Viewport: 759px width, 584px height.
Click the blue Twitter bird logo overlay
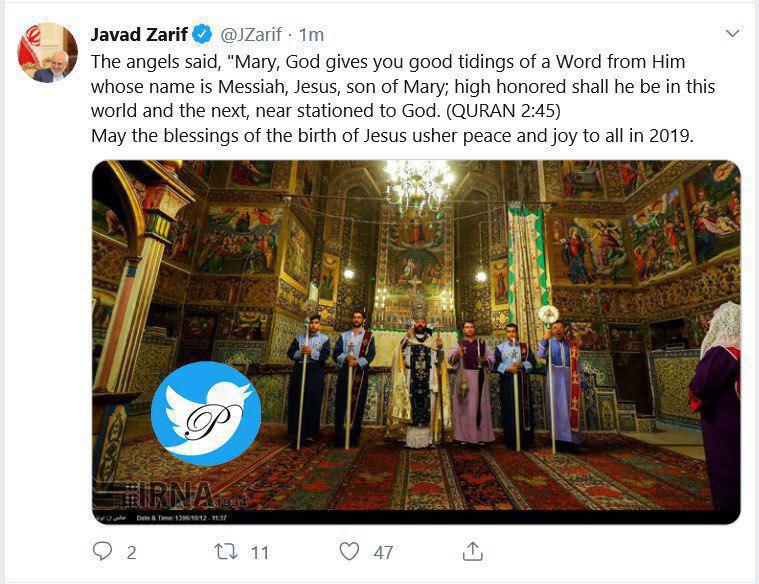click(x=206, y=413)
